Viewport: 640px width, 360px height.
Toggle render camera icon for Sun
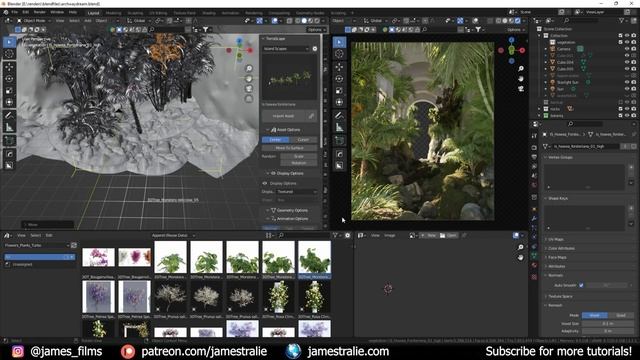[633, 89]
